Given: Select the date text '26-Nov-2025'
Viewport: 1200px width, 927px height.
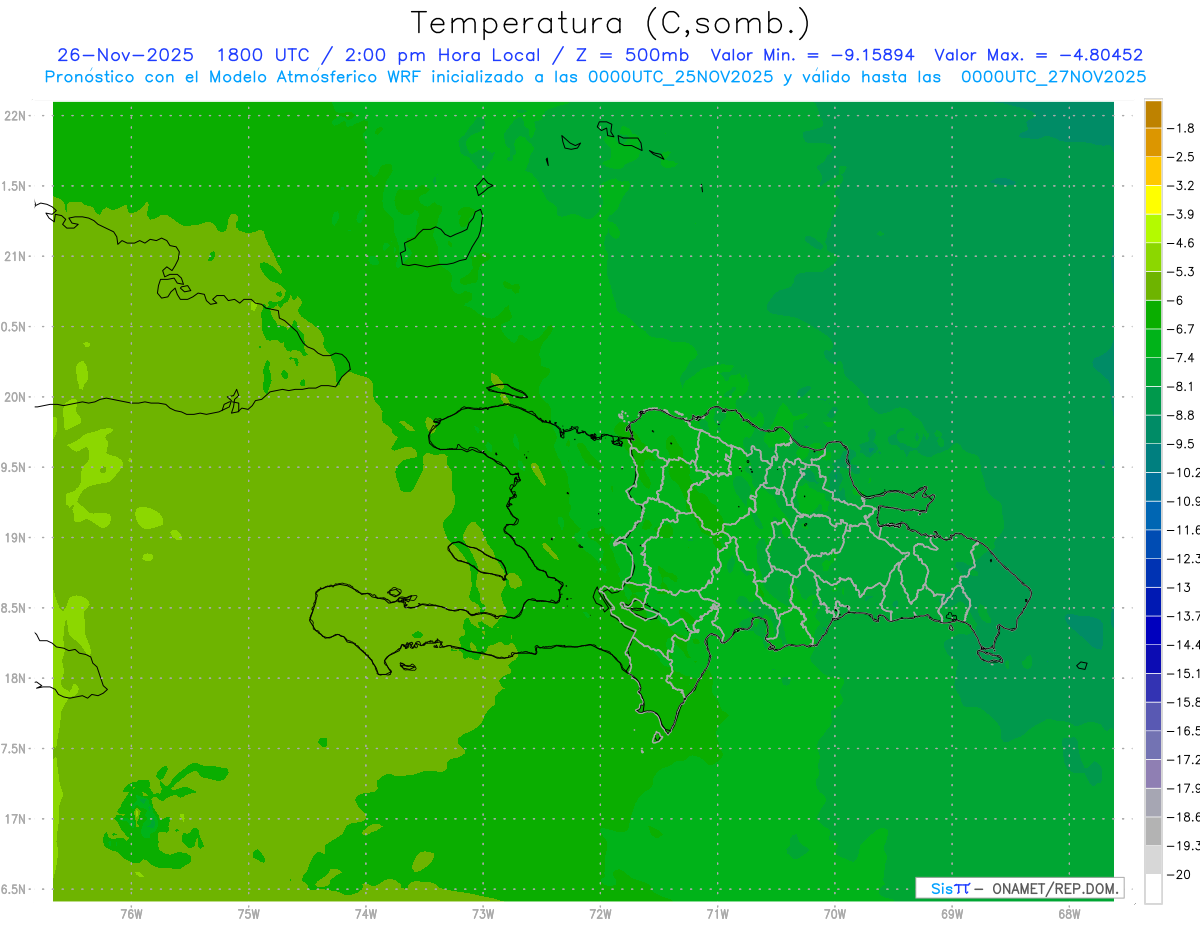Looking at the screenshot, I should [125, 55].
